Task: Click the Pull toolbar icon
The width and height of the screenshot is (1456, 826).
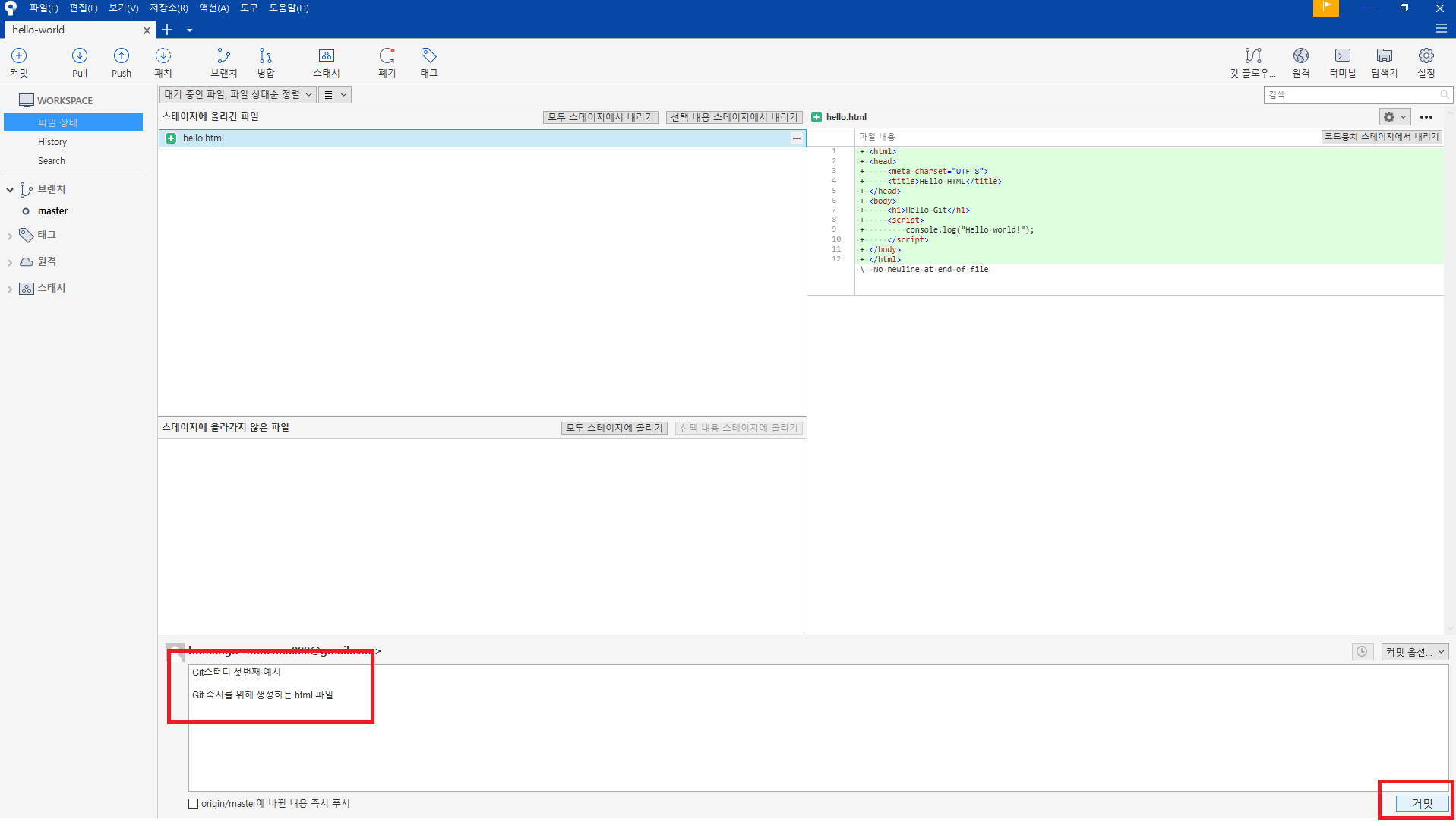Action: click(x=80, y=62)
